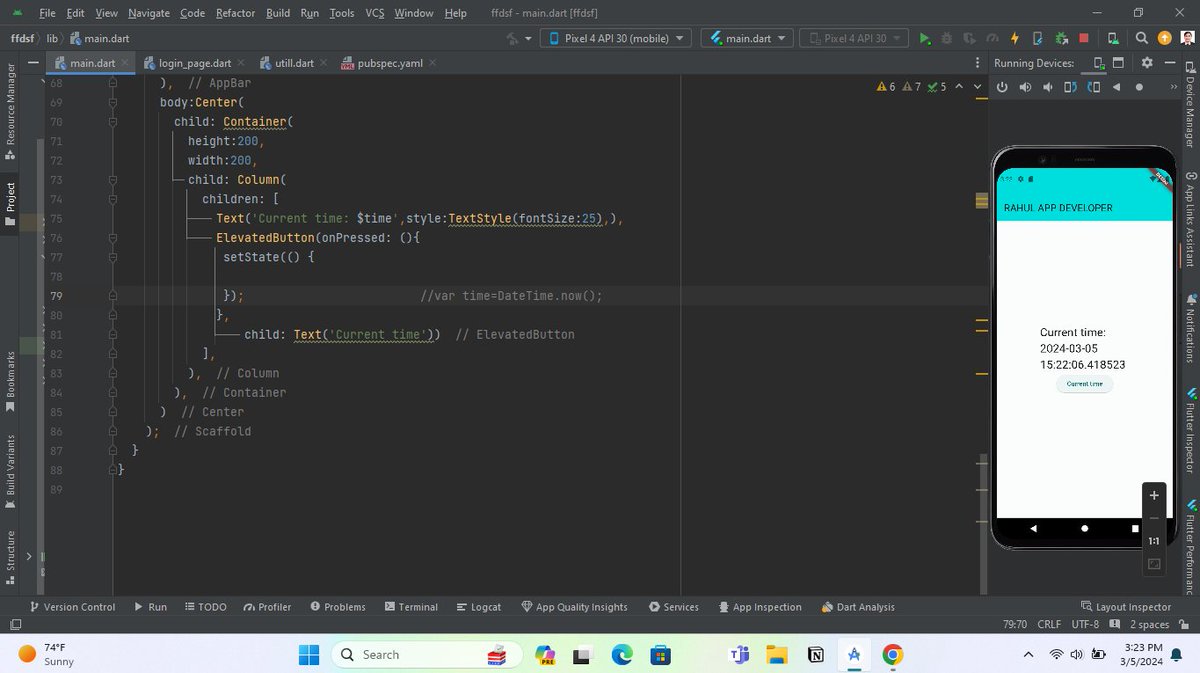1200x673 pixels.
Task: Click the UTF-8 encoding status entry
Action: point(1085,625)
